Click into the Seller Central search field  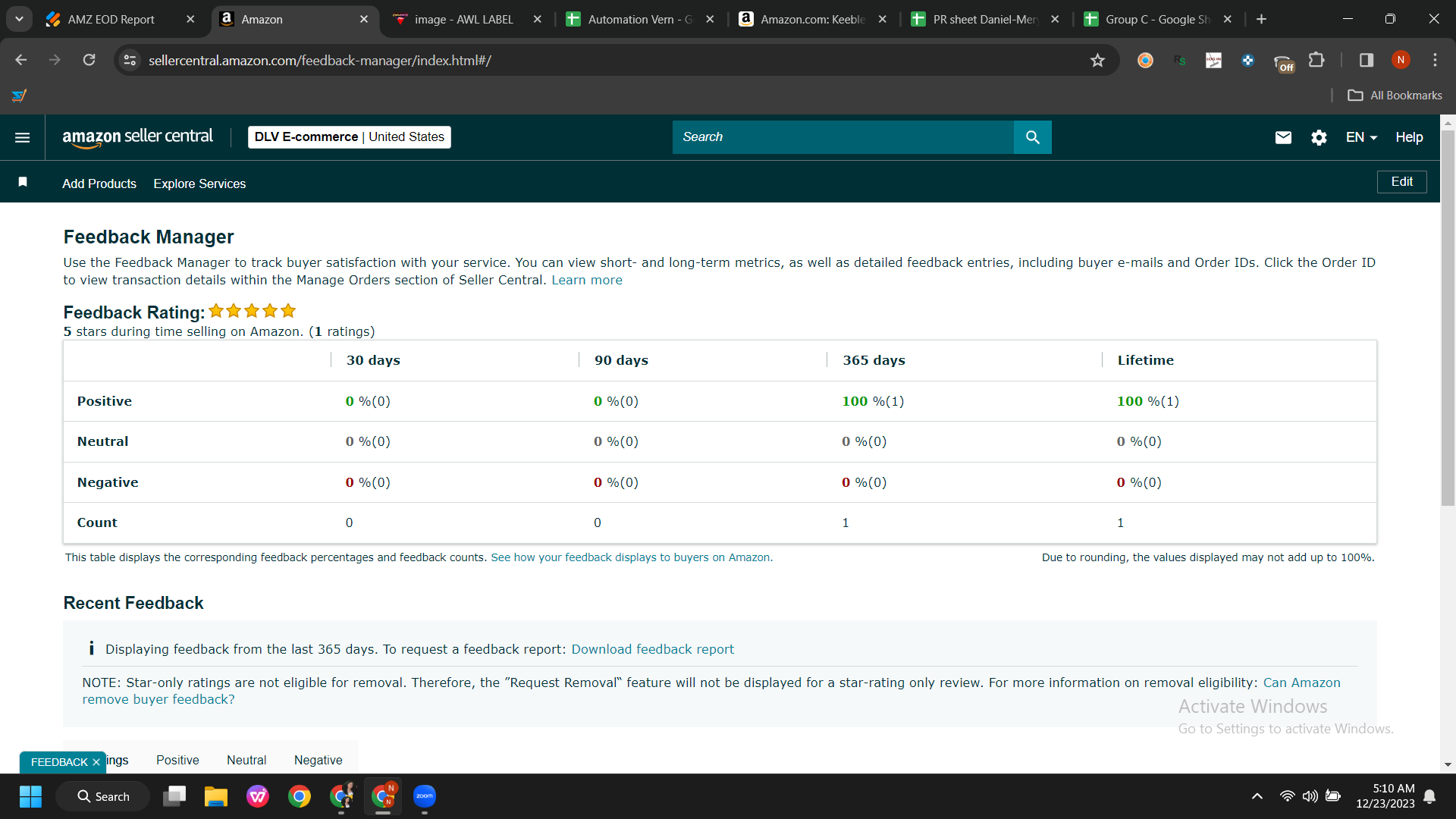843,137
